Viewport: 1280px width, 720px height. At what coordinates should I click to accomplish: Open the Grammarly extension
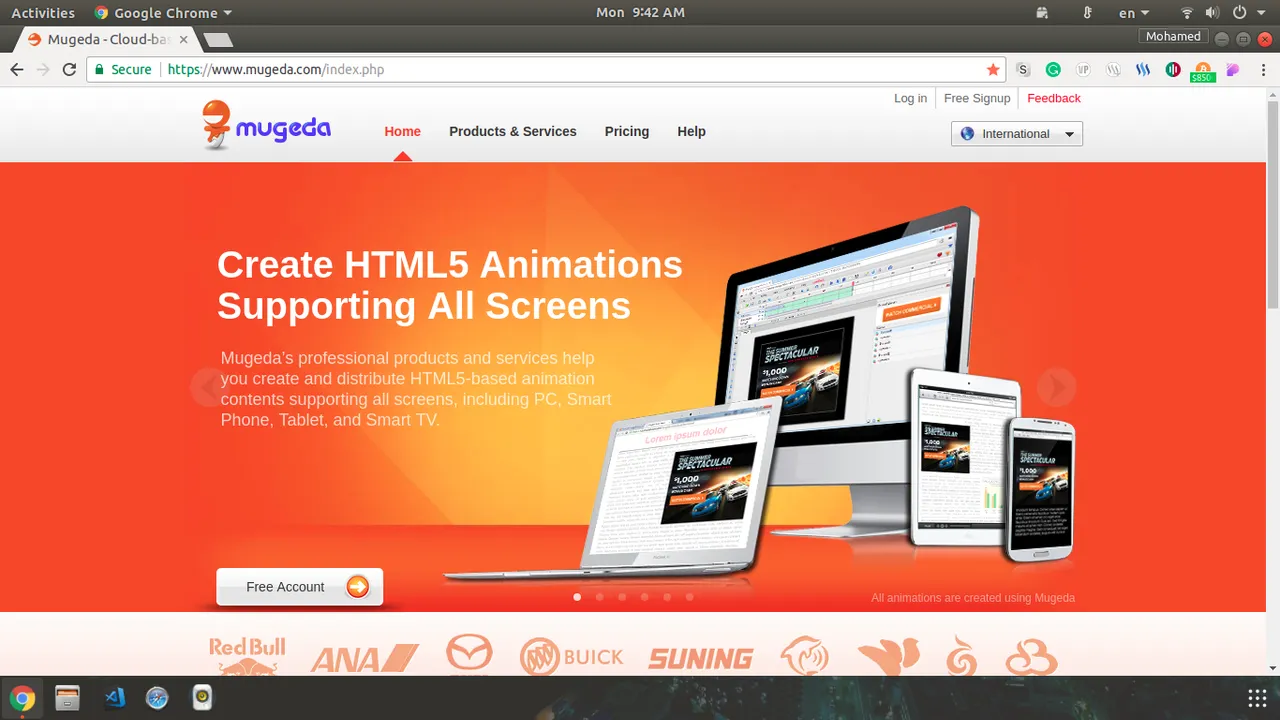[1053, 70]
